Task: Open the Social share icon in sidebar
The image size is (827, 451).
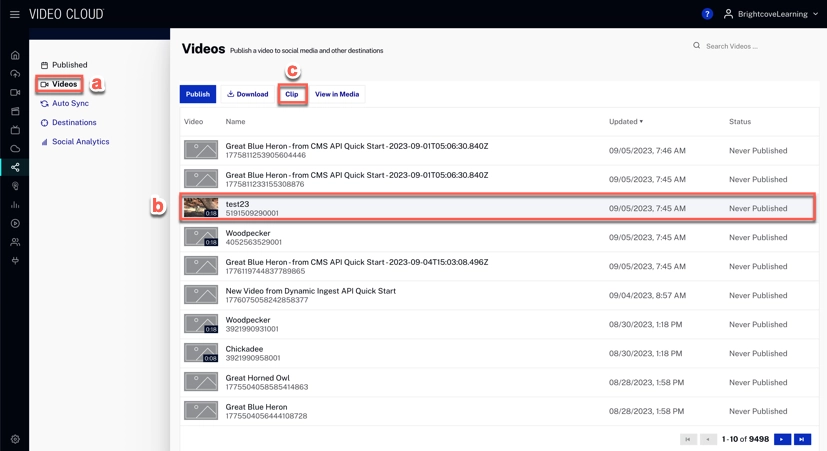Action: 15,167
